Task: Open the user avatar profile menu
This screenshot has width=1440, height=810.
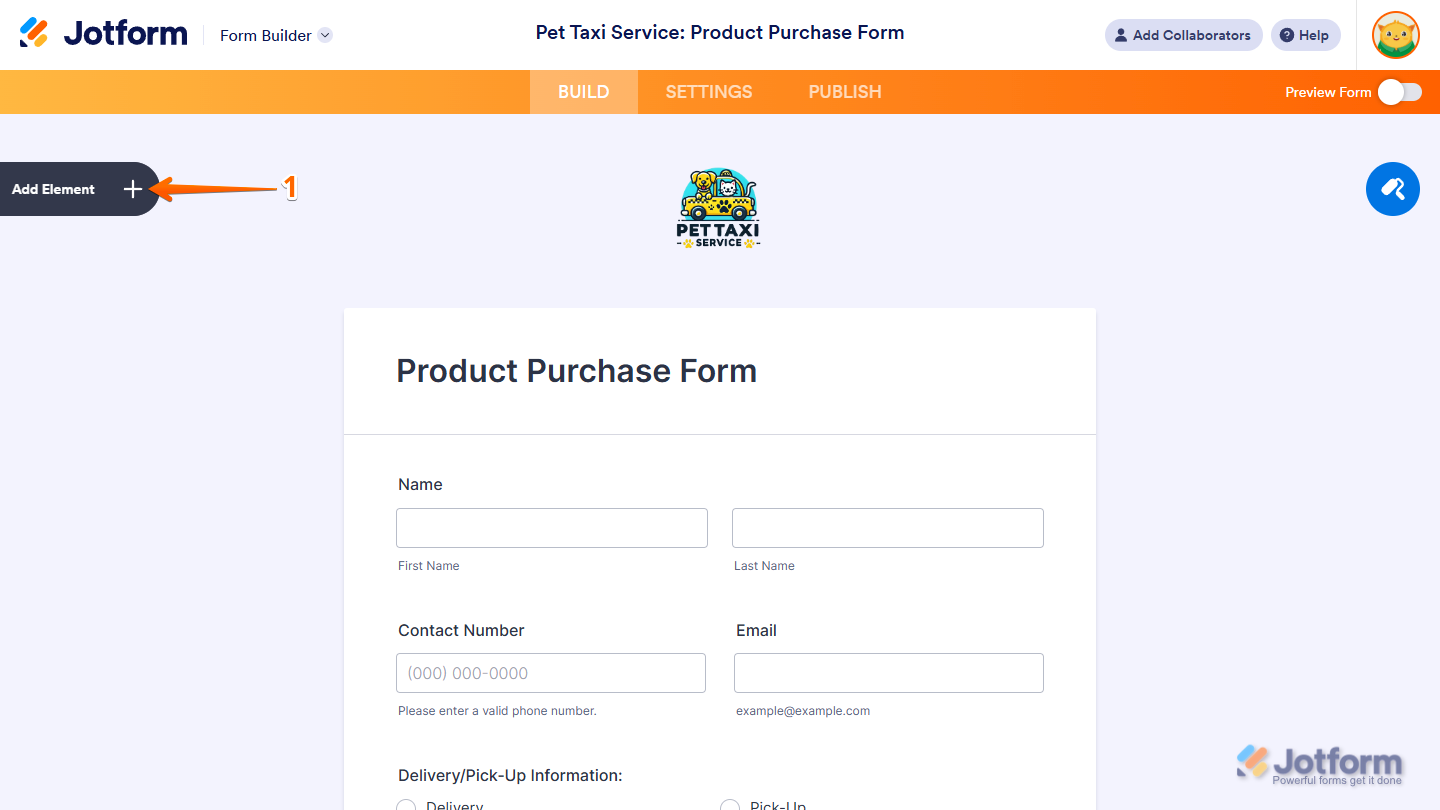Action: point(1395,35)
